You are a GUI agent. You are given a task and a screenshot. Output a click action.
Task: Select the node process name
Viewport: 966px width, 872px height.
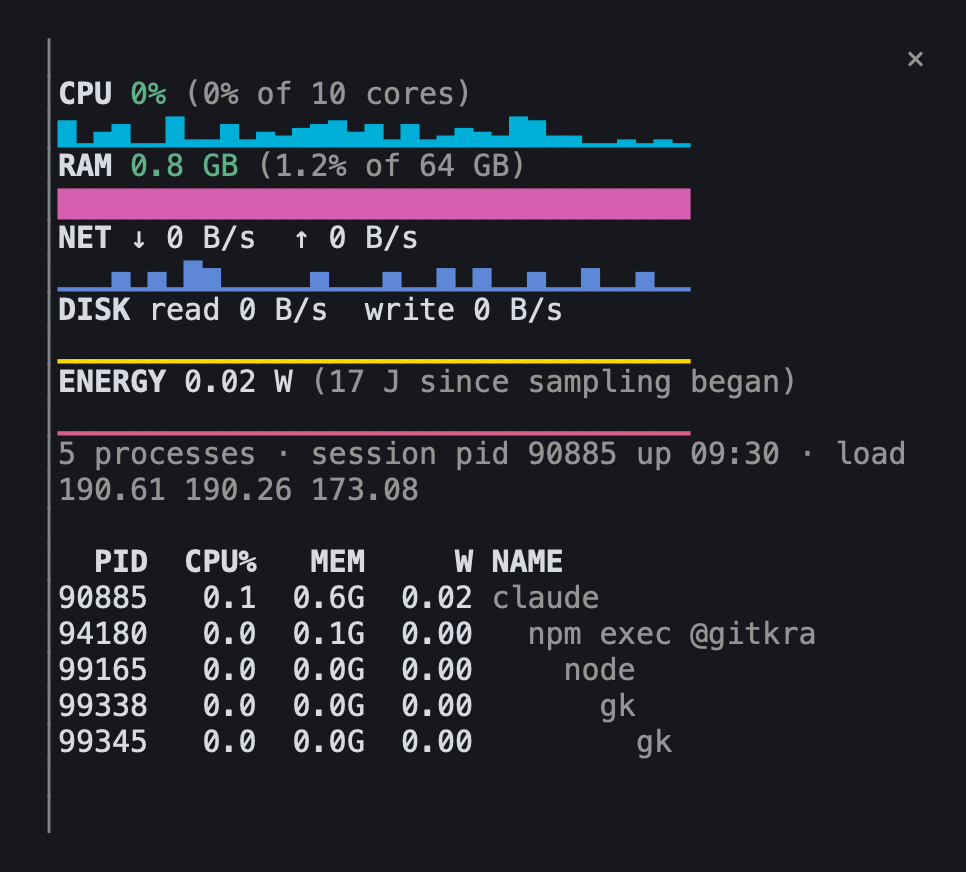(599, 670)
